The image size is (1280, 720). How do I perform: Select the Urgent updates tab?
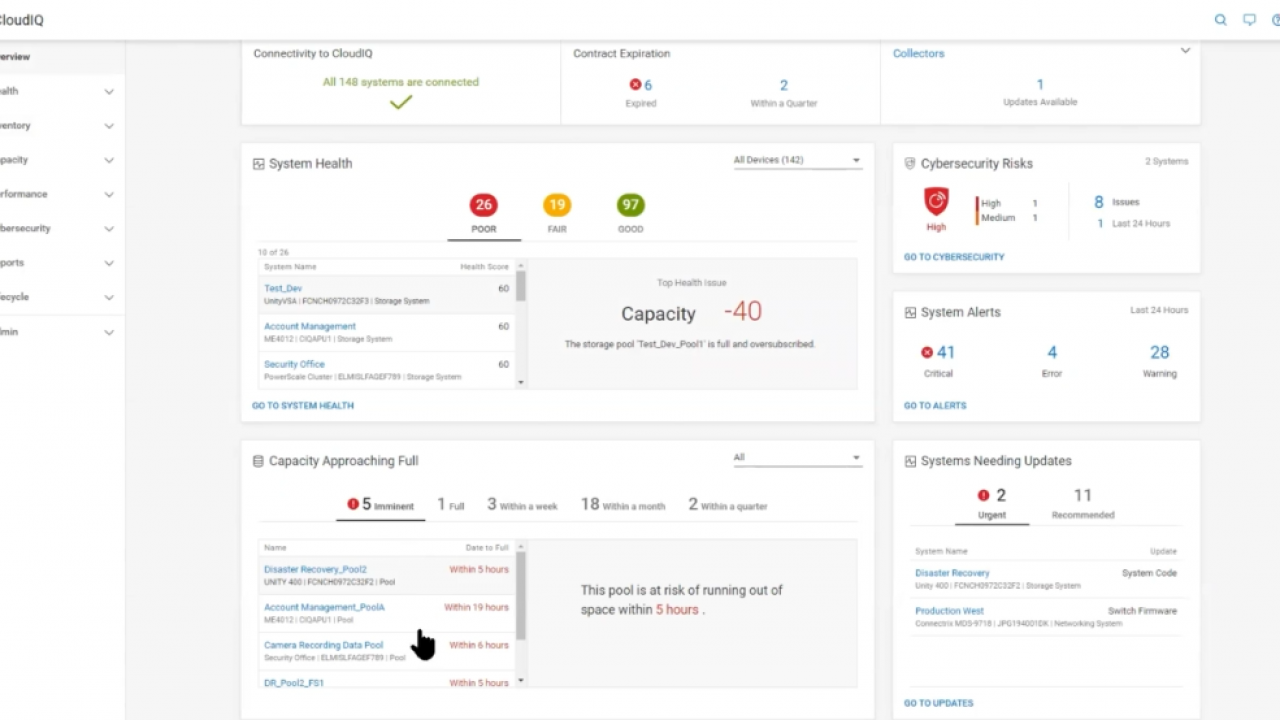992,503
